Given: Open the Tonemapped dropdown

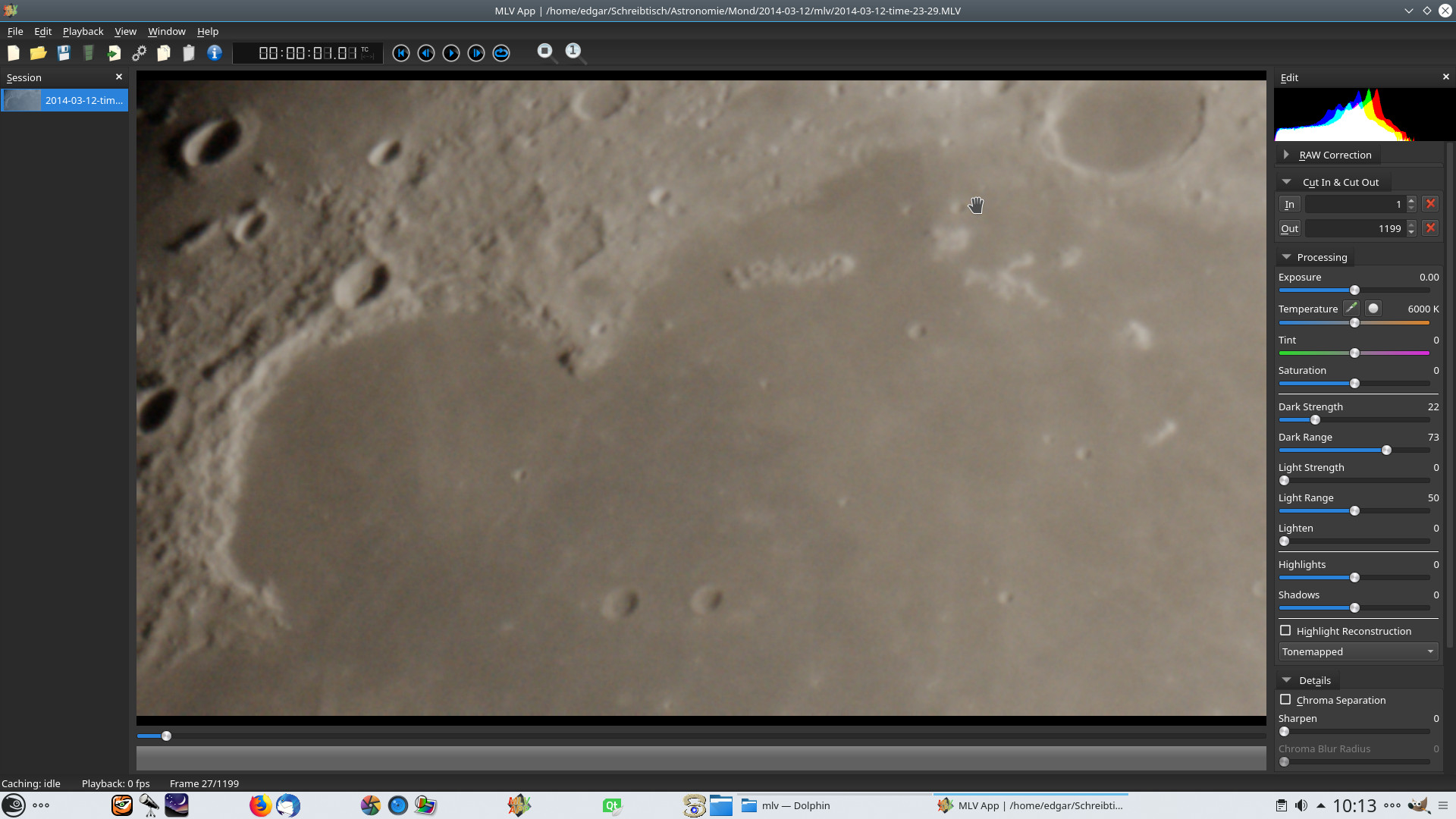Looking at the screenshot, I should (x=1357, y=651).
